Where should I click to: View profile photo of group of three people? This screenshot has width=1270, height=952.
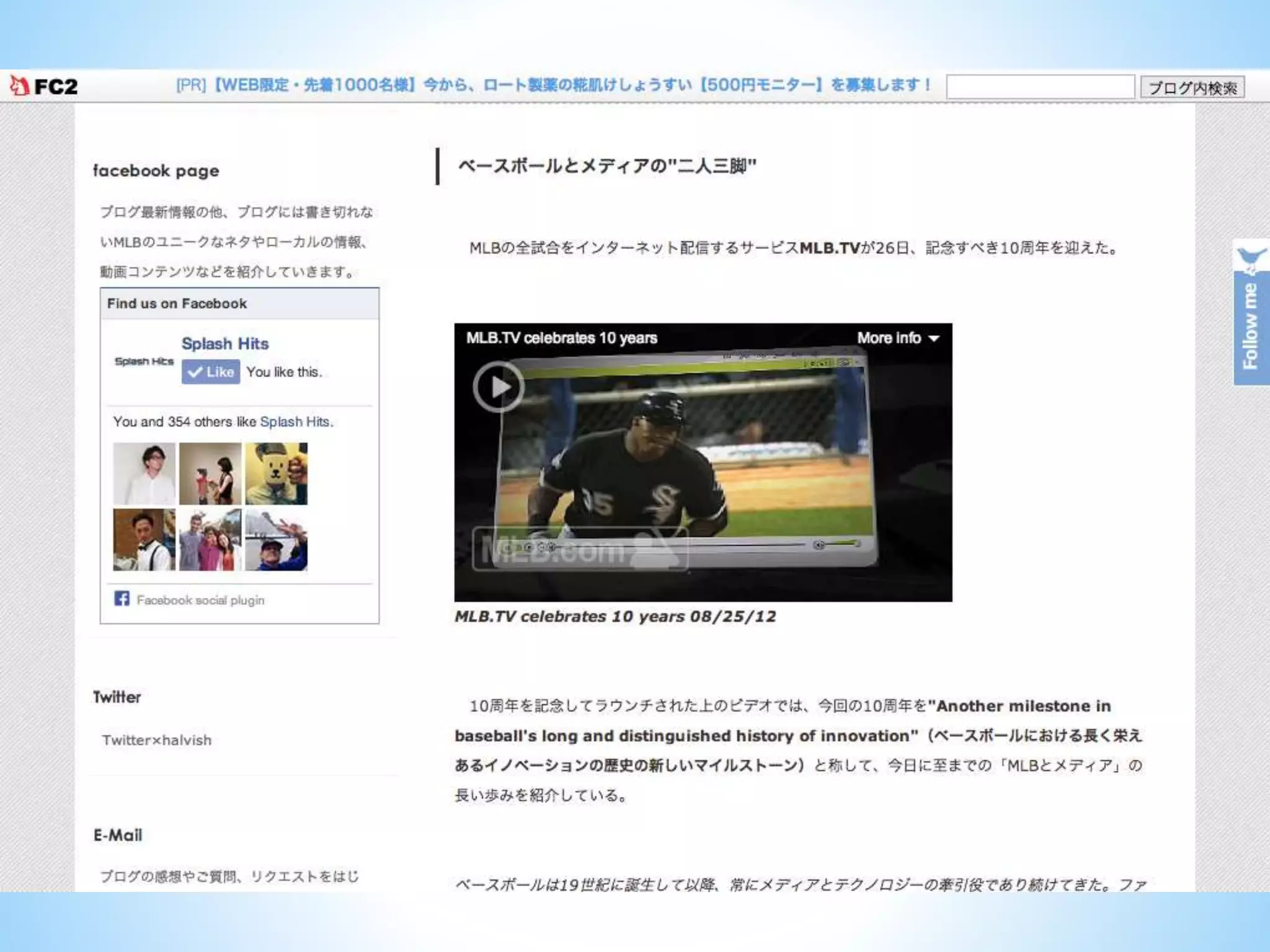pyautogui.click(x=210, y=540)
